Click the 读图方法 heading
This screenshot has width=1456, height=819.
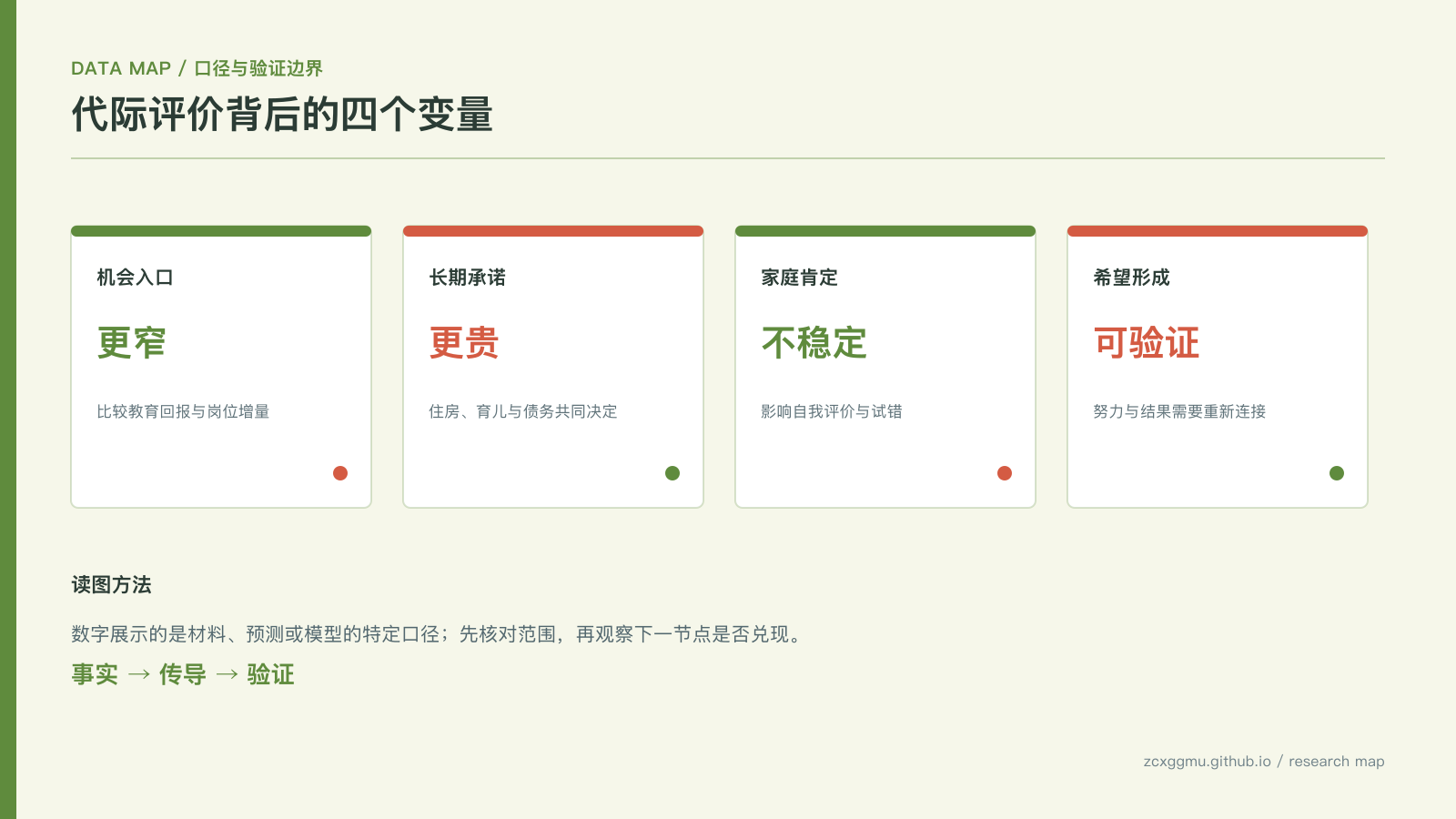pyautogui.click(x=112, y=585)
